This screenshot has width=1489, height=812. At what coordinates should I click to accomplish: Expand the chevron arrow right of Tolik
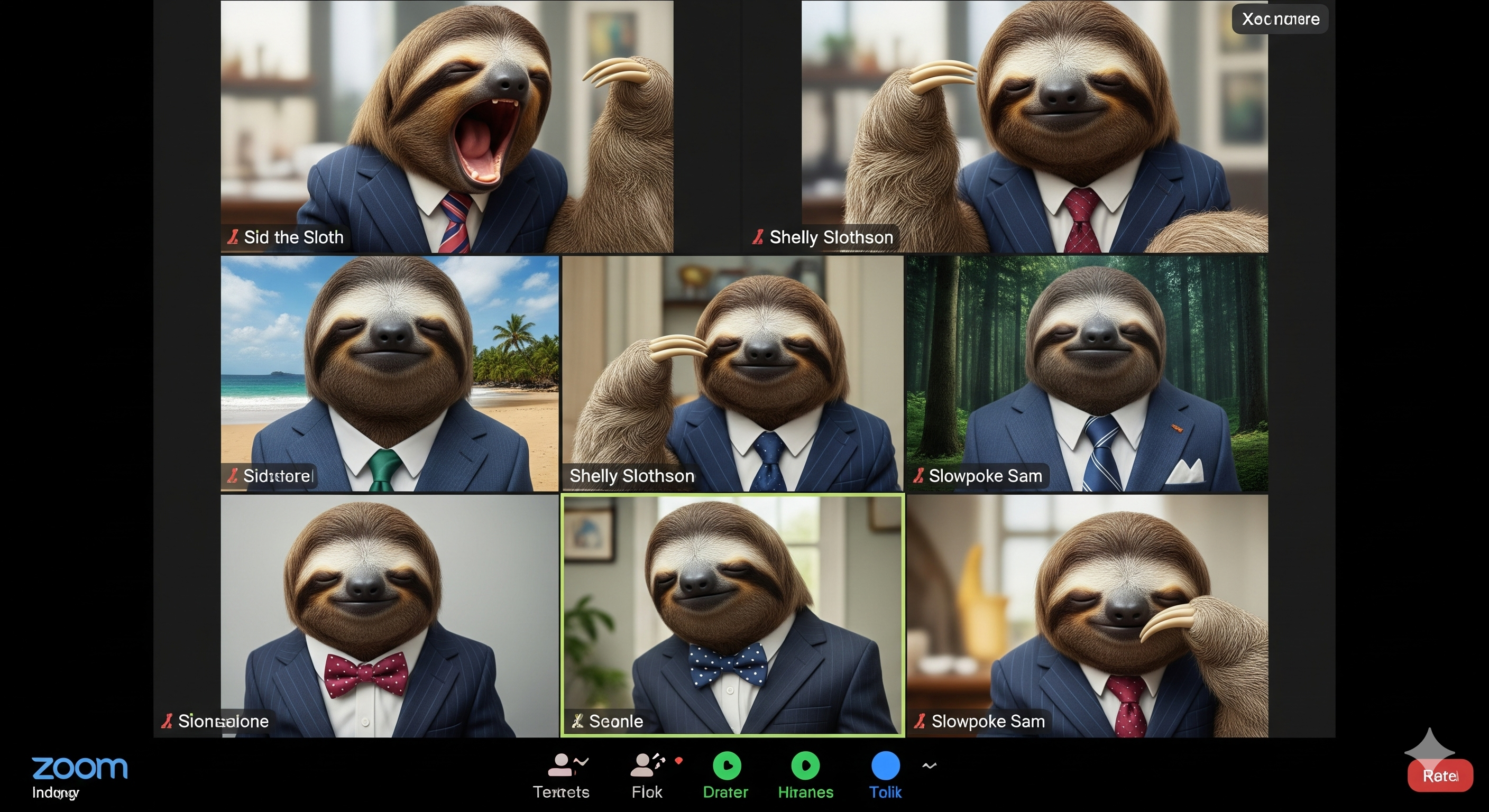point(929,766)
